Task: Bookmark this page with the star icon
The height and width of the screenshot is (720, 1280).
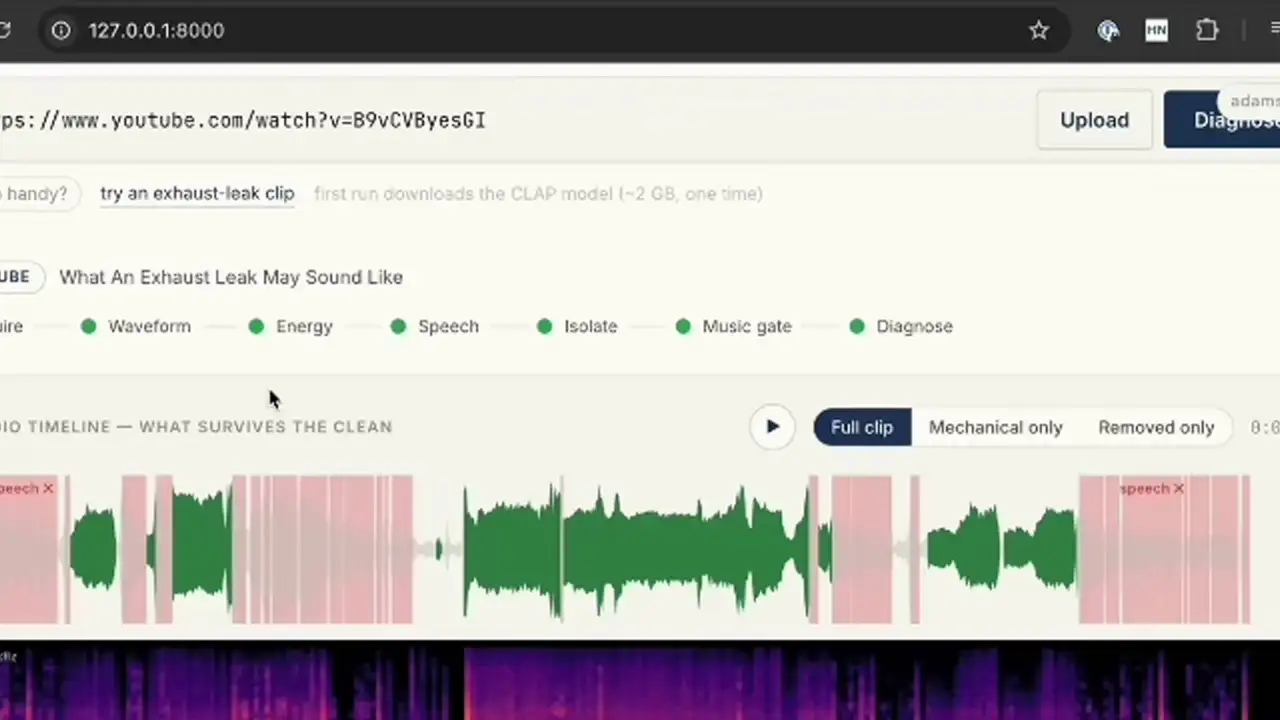Action: (x=1039, y=30)
